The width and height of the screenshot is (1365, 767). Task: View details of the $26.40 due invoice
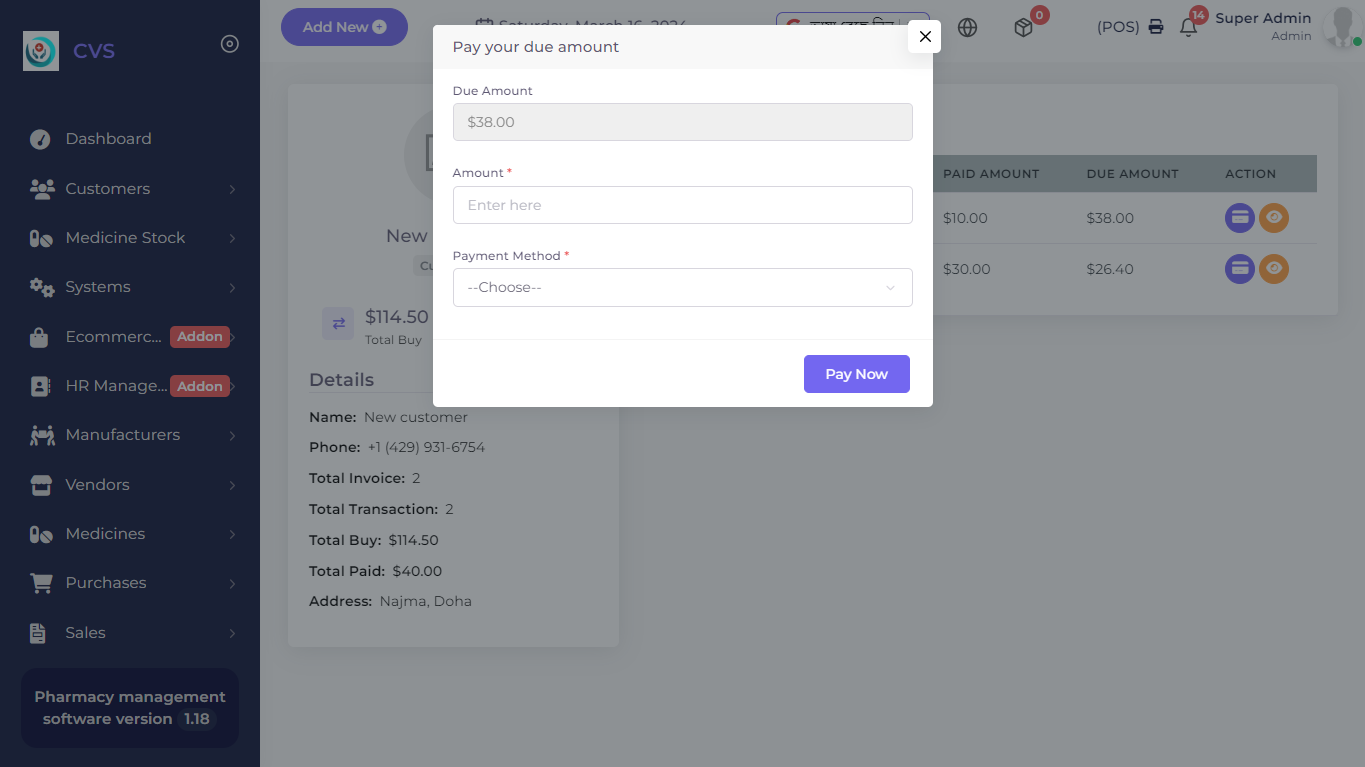pos(1274,268)
